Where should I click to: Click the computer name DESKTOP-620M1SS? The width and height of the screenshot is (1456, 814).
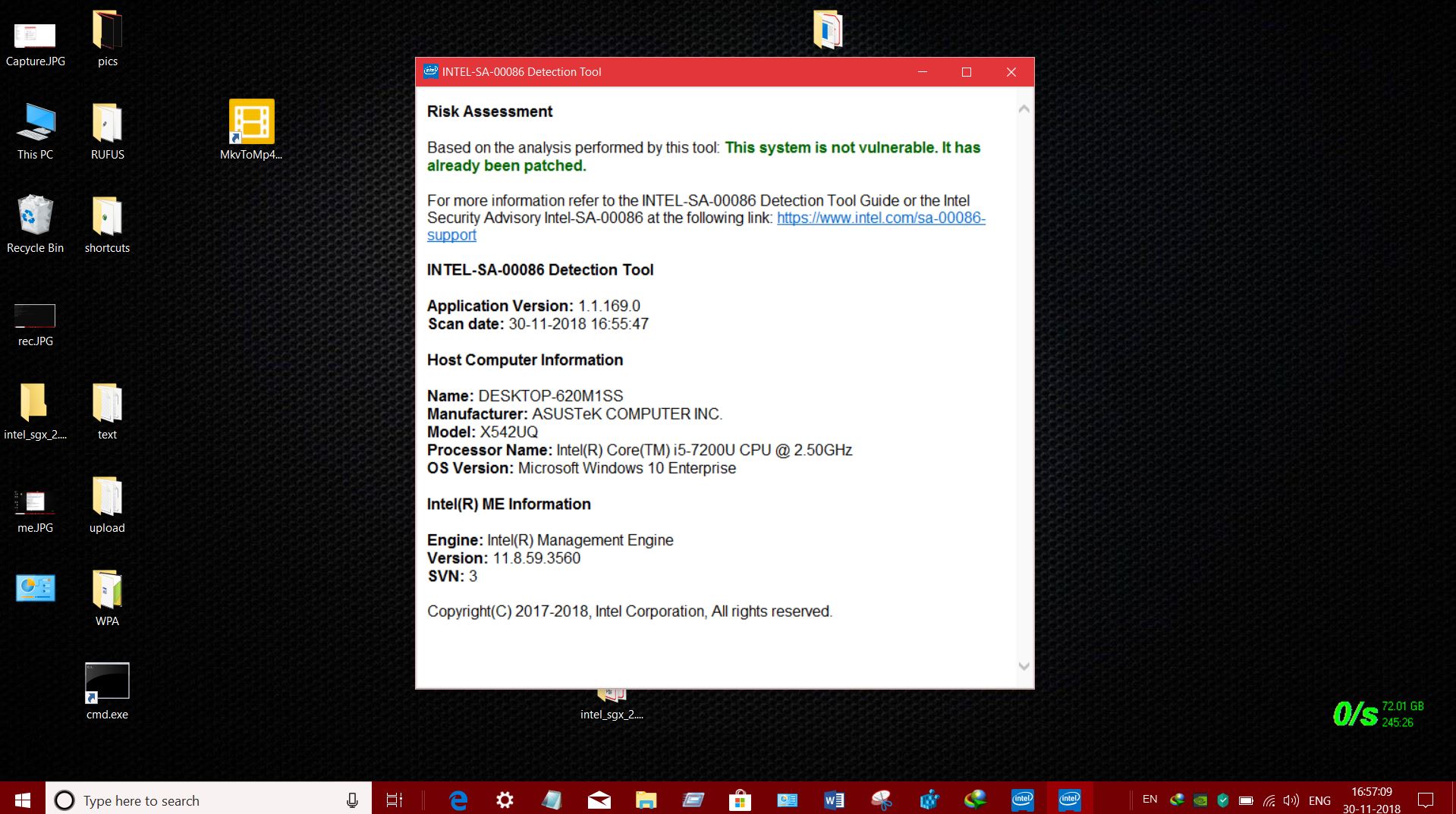(550, 396)
